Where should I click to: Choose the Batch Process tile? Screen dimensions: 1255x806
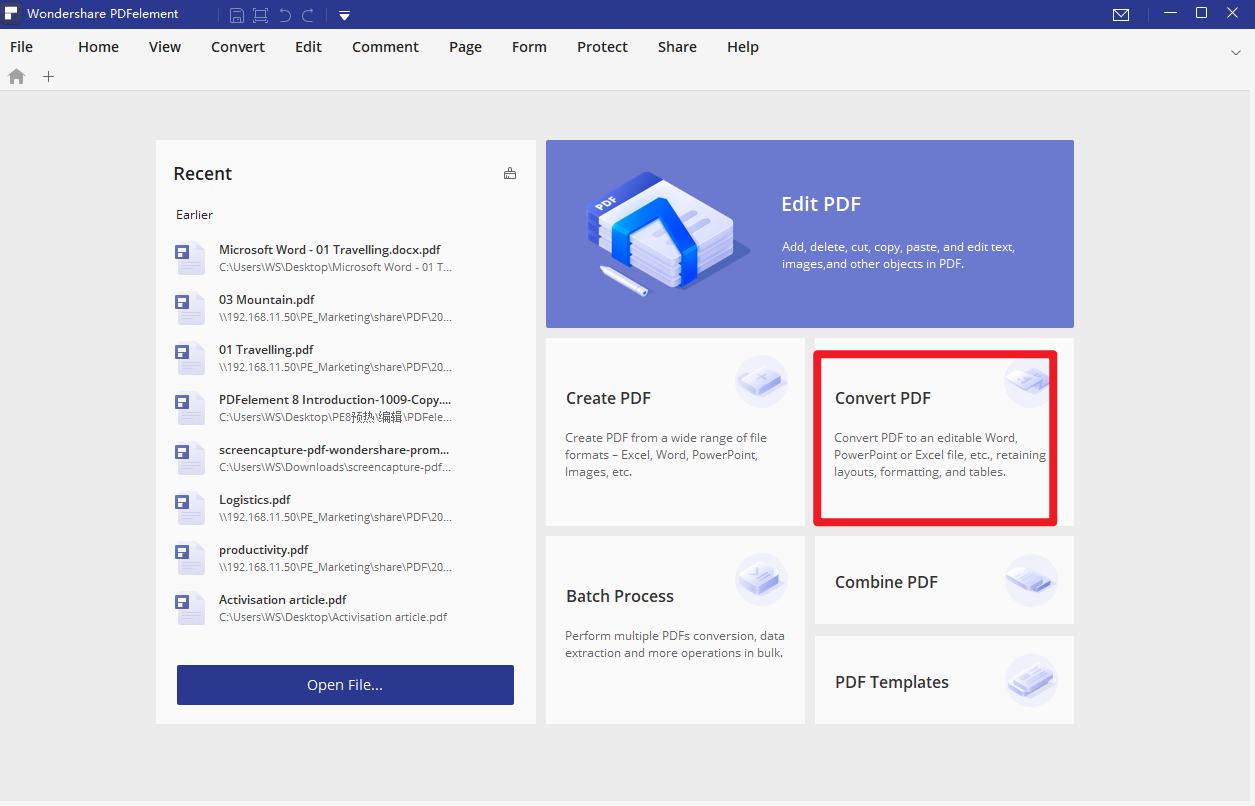pyautogui.click(x=675, y=629)
